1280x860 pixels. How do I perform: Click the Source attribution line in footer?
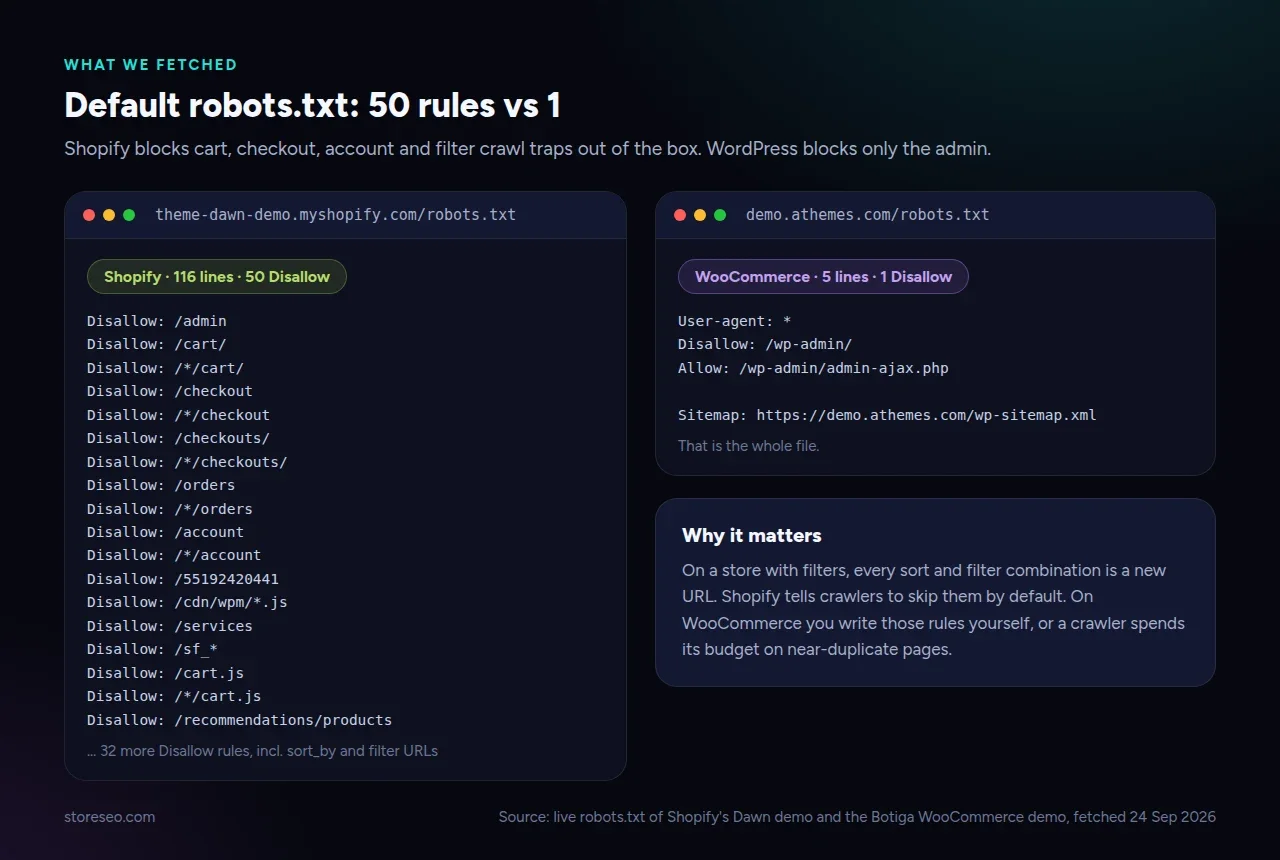857,817
